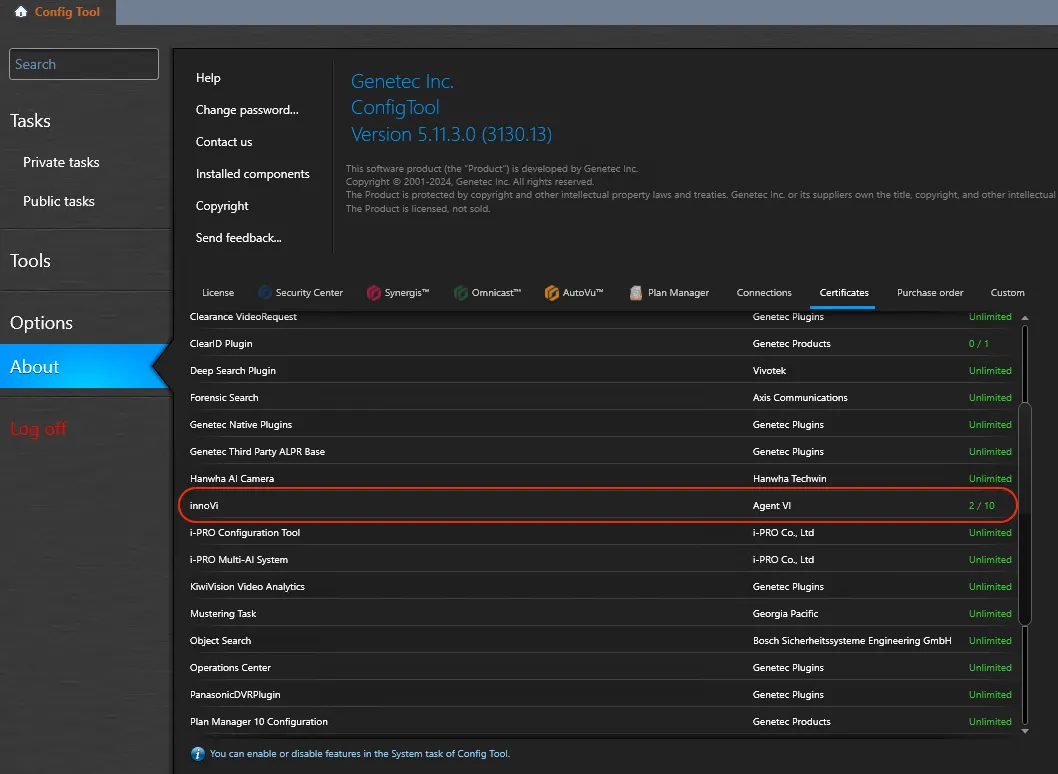
Task: Click the certificates list scroll-up arrow
Action: (x=1025, y=317)
